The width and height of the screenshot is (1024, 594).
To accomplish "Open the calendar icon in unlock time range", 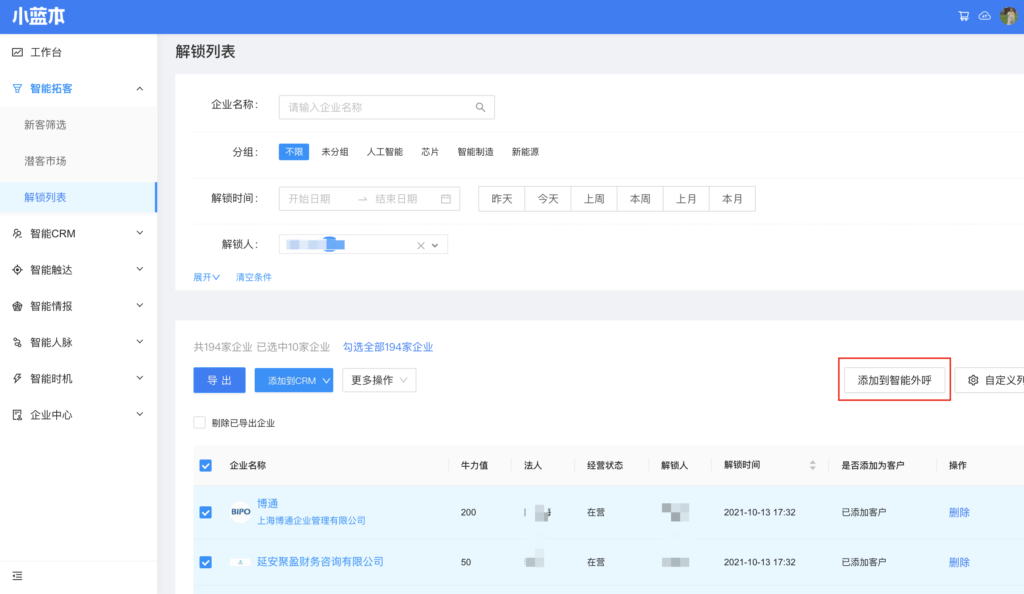I will pos(446,199).
